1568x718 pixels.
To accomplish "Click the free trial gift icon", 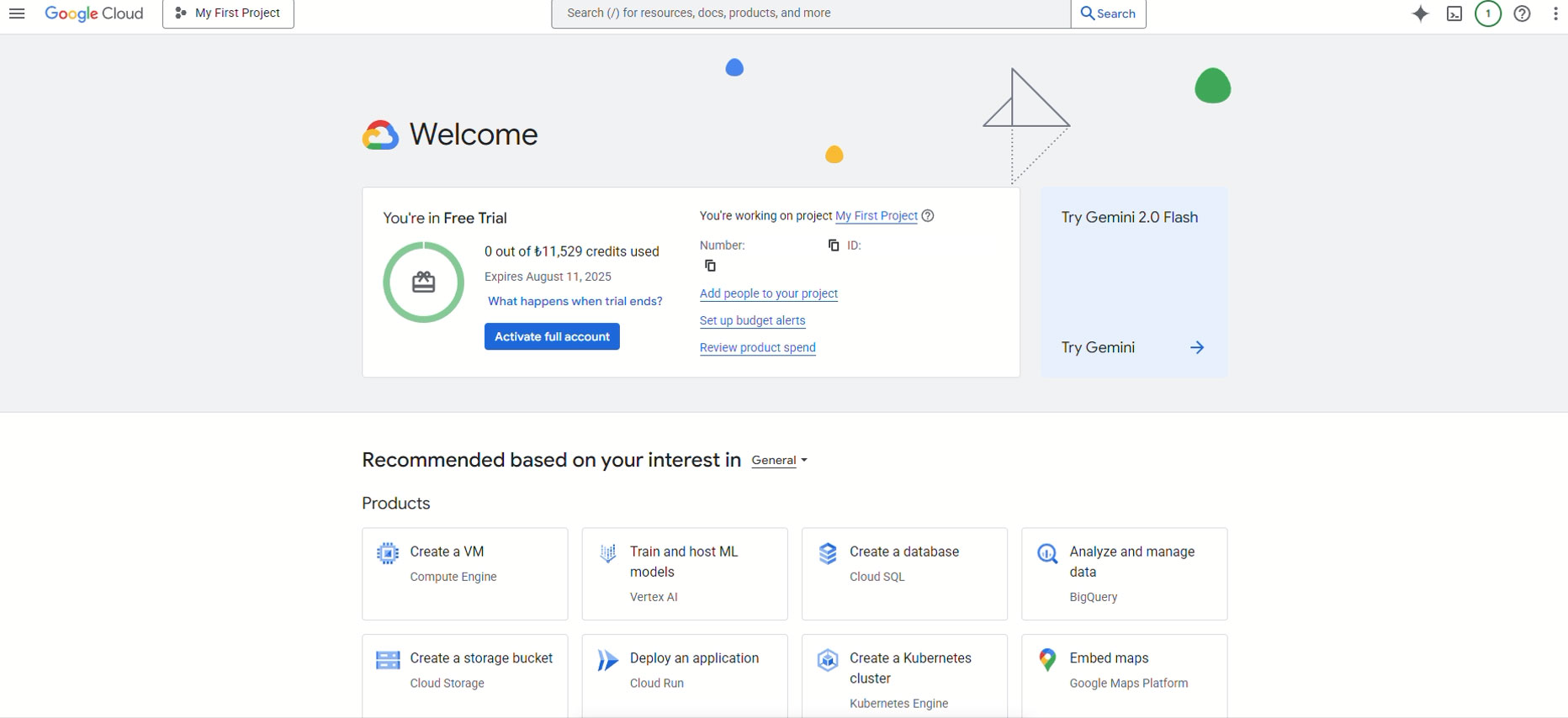I will [x=424, y=282].
